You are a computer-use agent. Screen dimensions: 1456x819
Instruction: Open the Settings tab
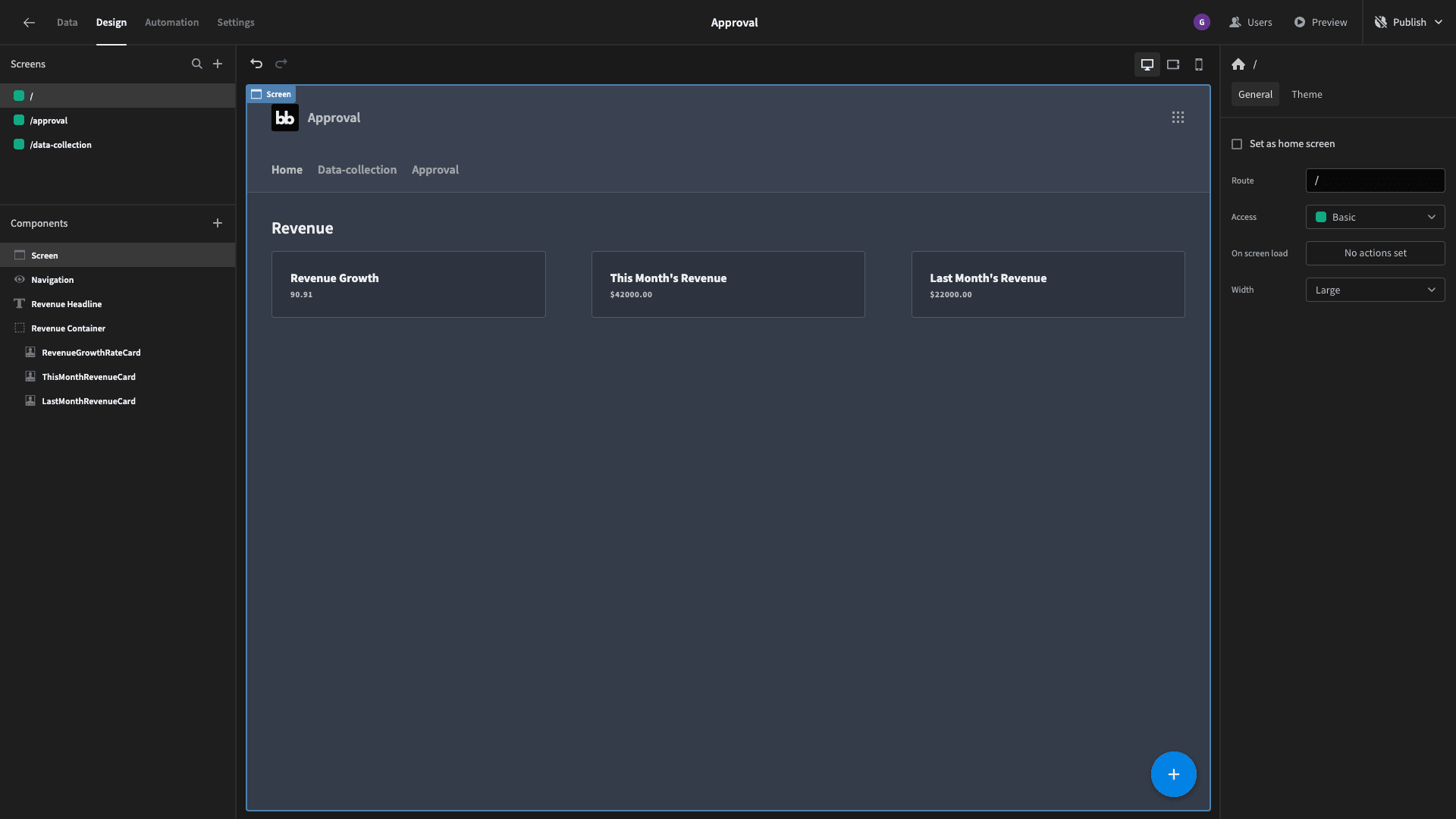236,23
